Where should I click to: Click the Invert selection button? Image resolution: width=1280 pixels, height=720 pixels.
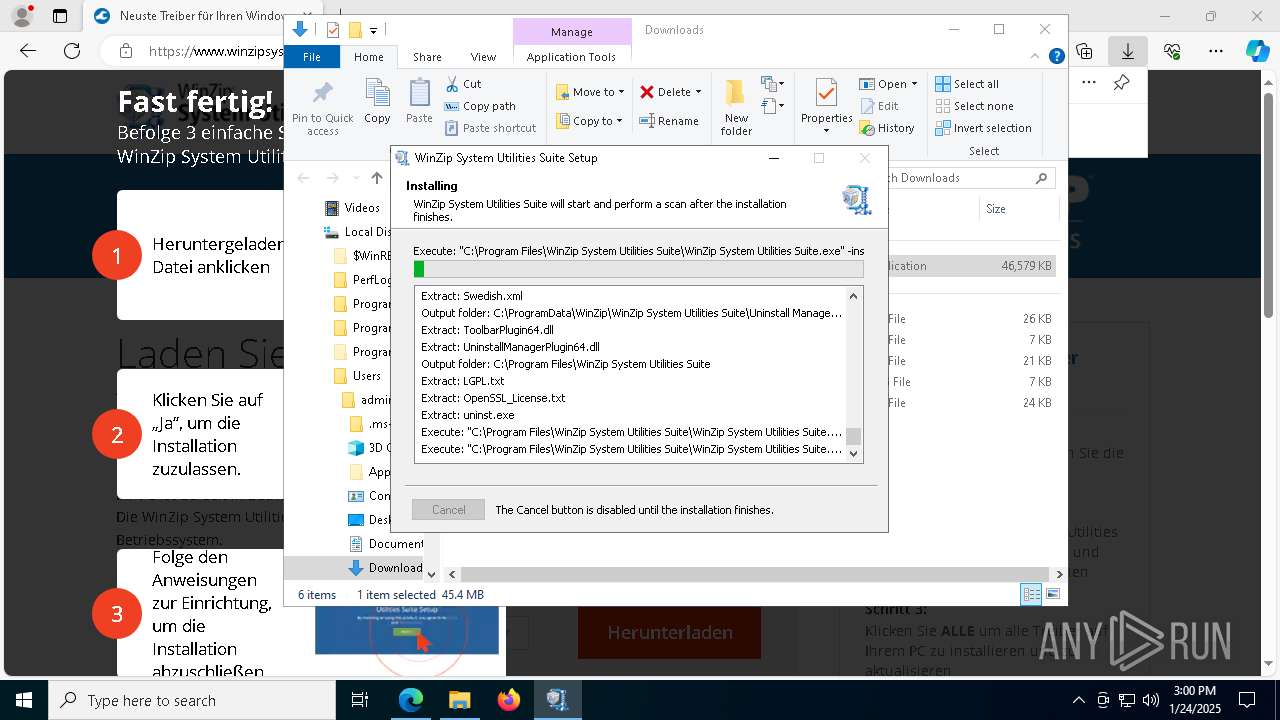pos(983,128)
